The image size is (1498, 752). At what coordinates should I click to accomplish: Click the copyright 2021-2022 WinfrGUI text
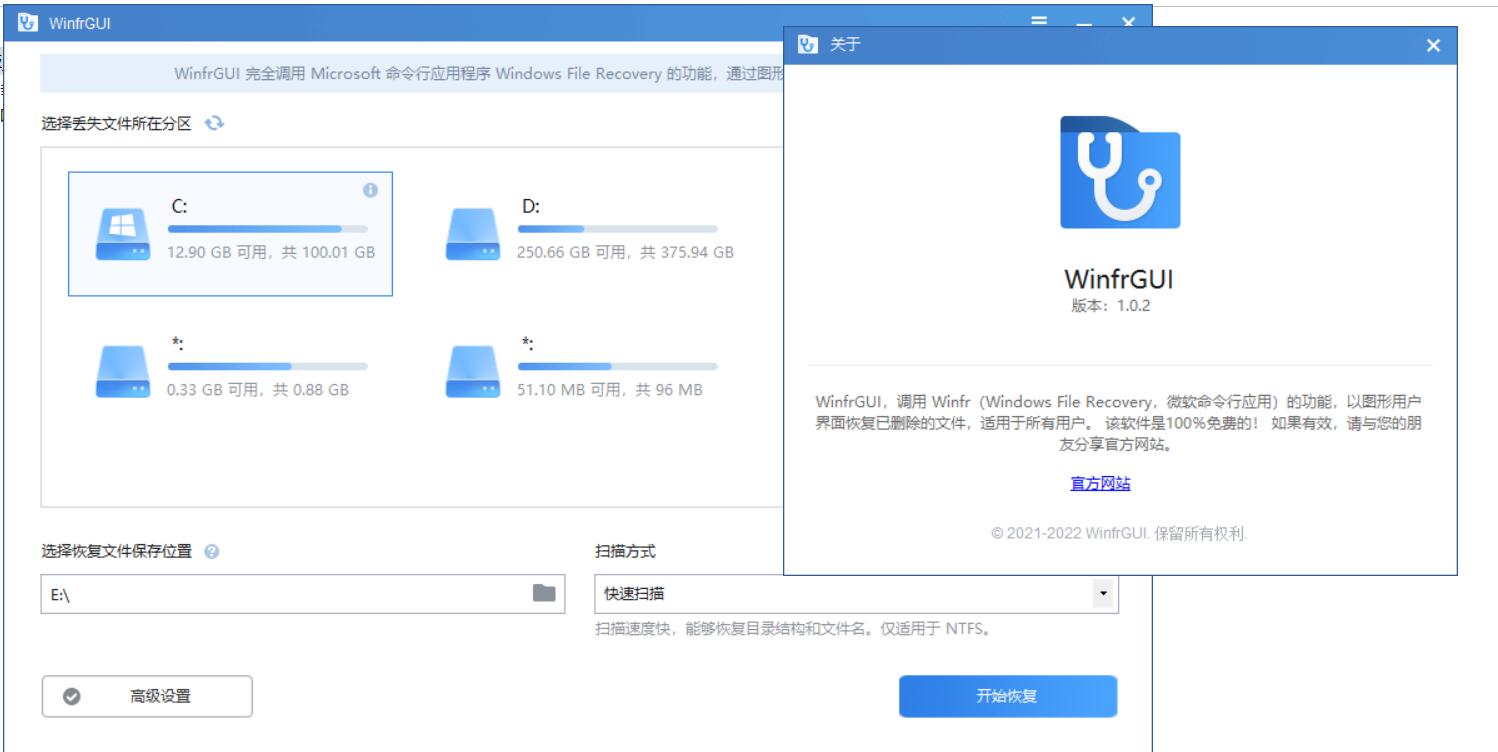coord(1119,534)
